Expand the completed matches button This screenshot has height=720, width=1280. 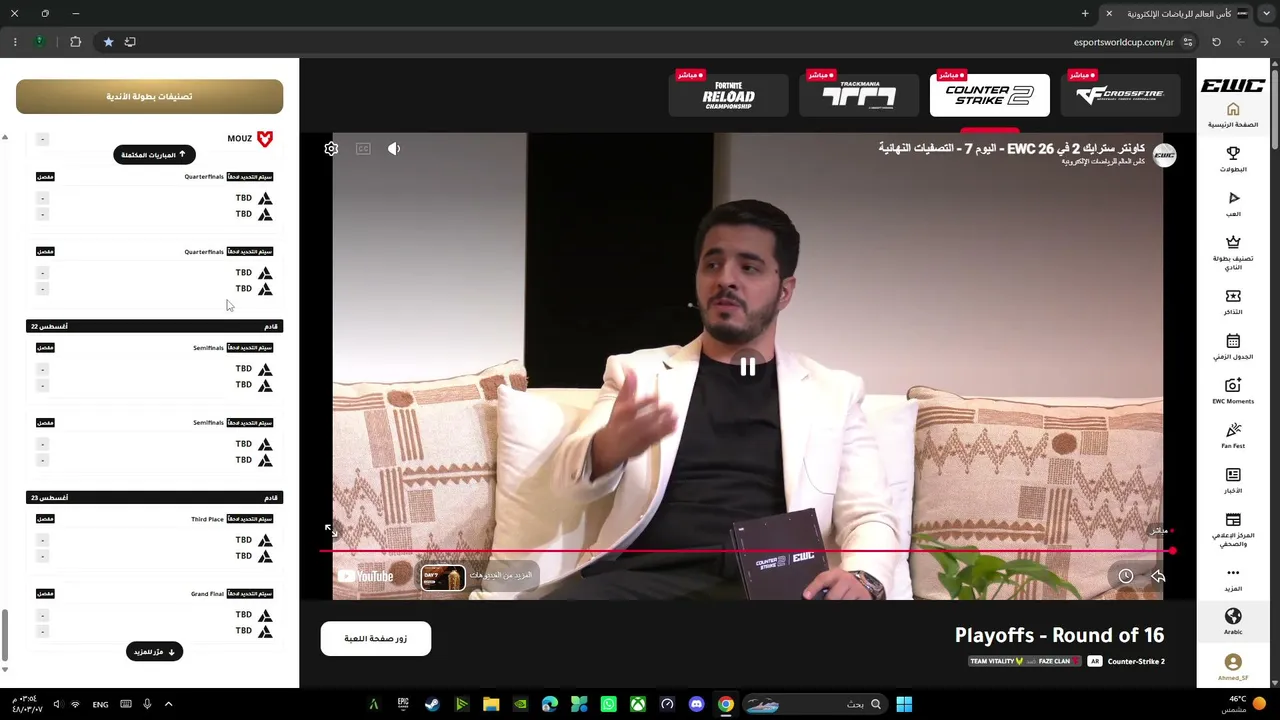[154, 155]
